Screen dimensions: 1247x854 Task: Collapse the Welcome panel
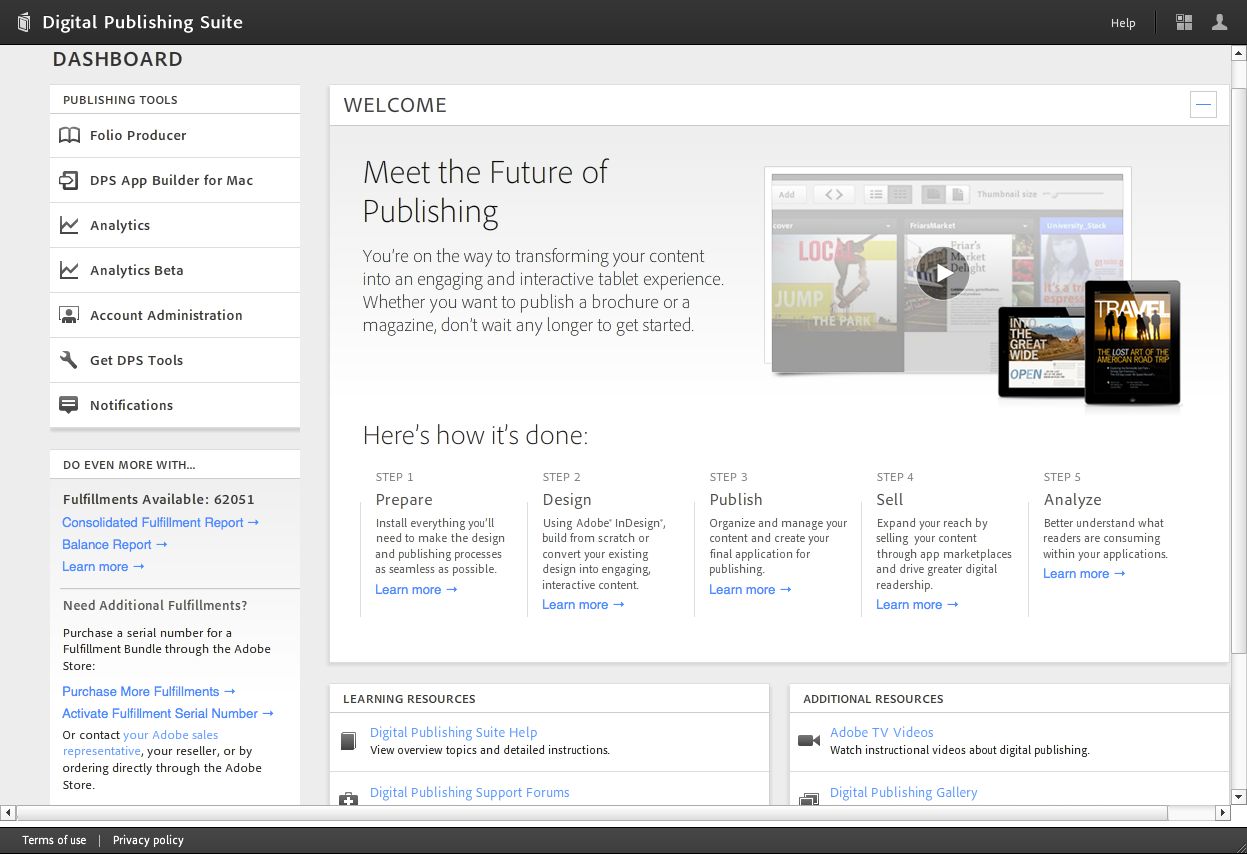click(1203, 104)
